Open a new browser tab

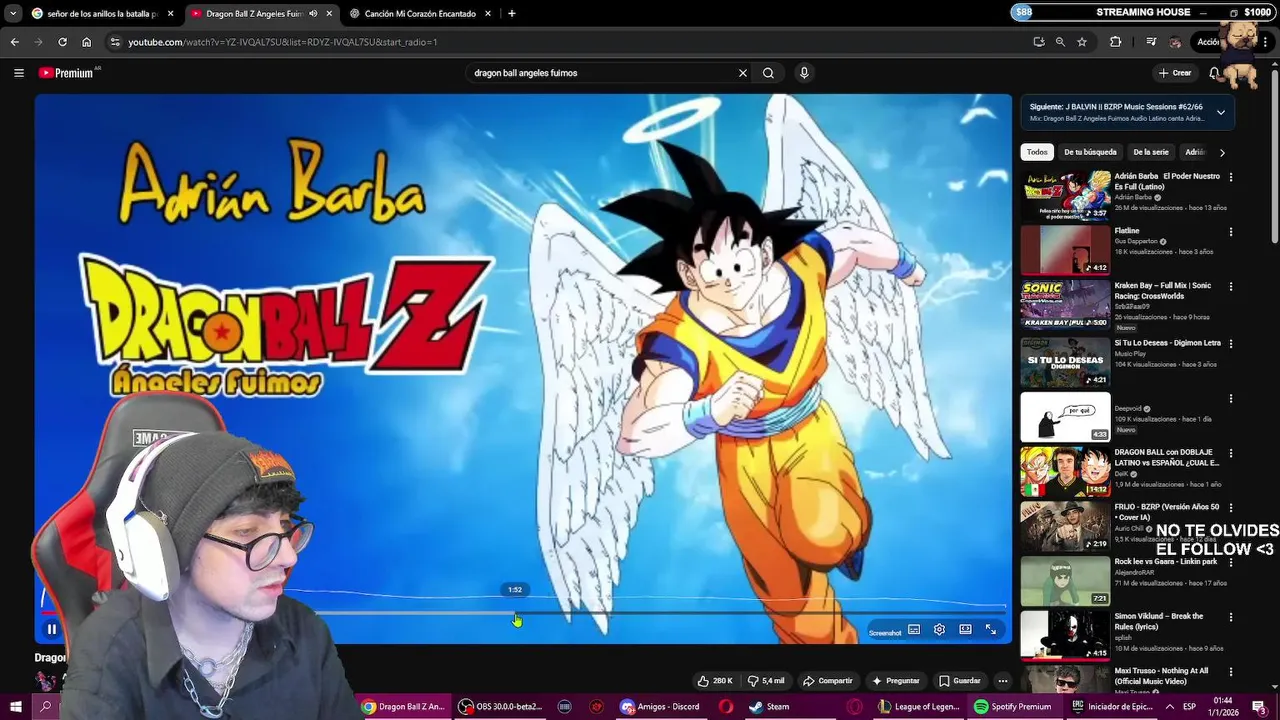tap(512, 14)
